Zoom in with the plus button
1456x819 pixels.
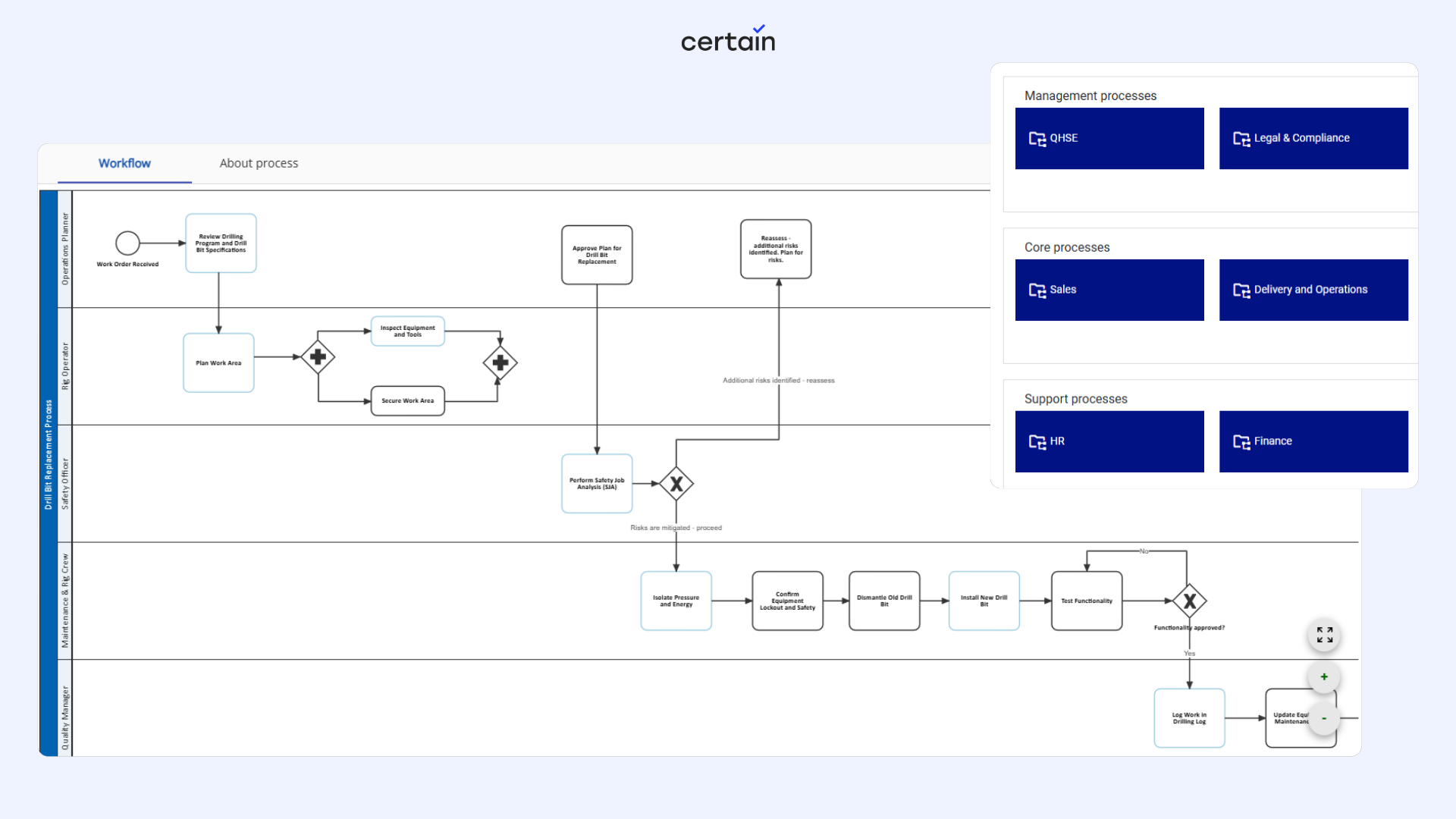click(1324, 676)
